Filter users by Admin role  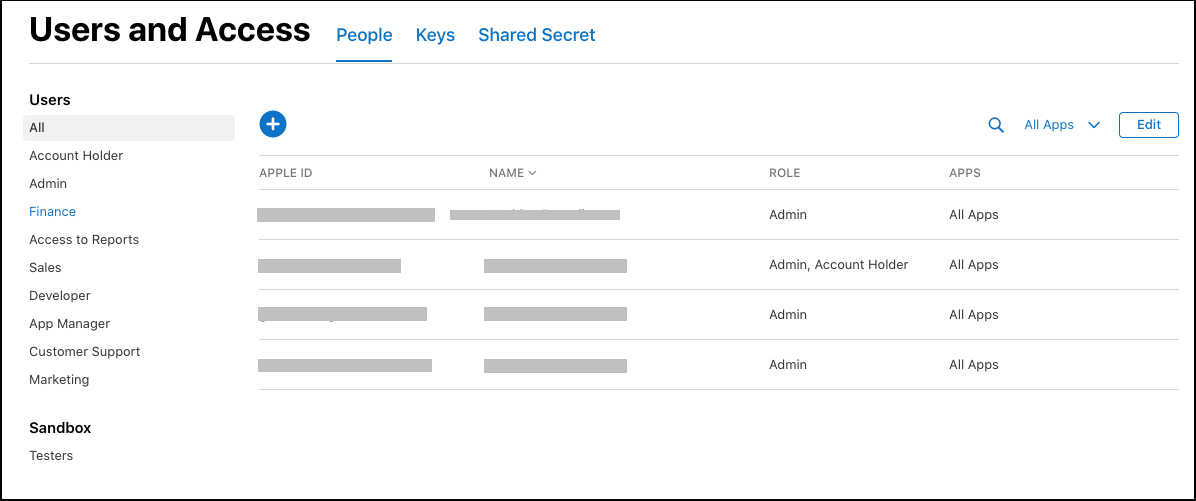48,184
